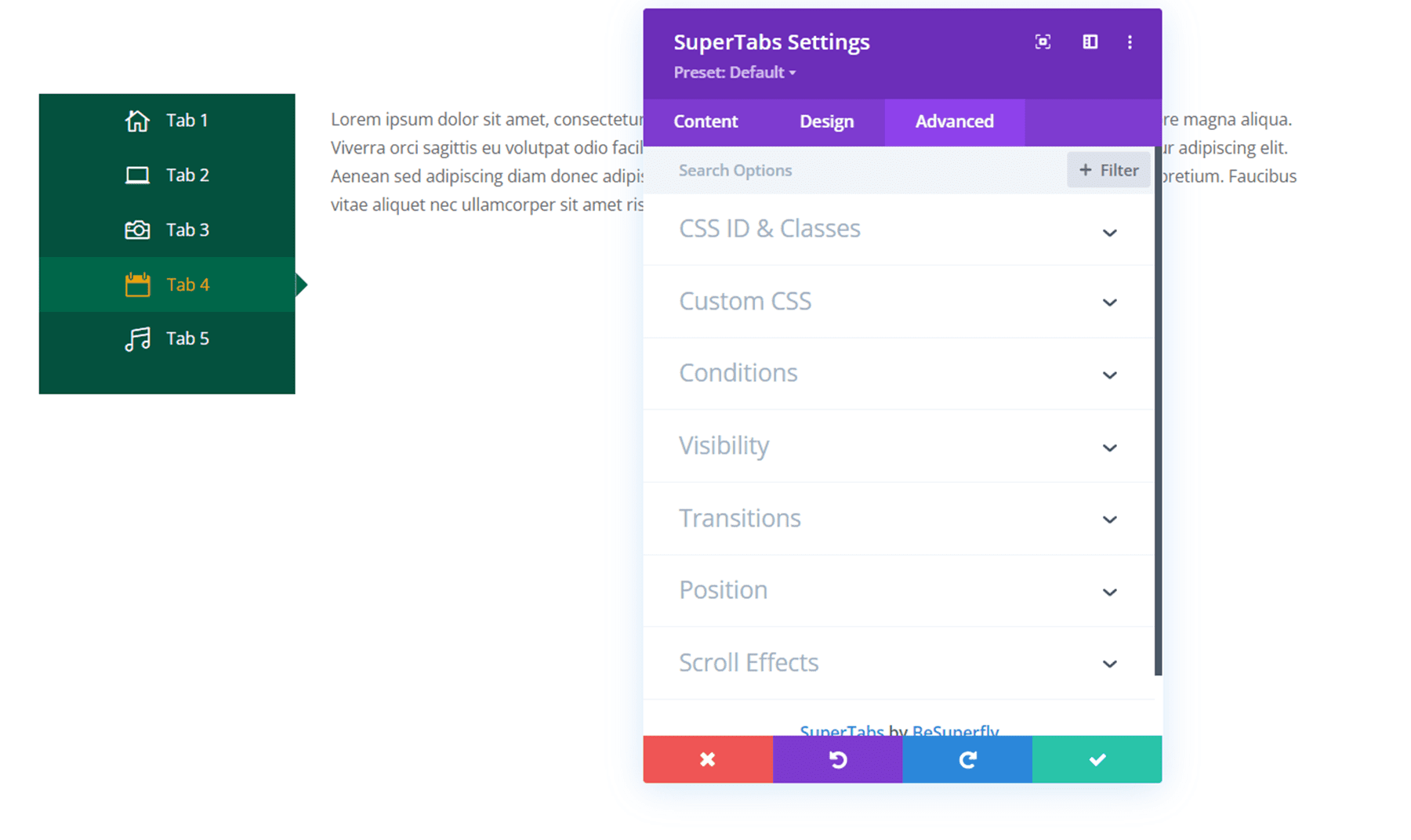
Task: Open the three-dot options menu
Action: [x=1130, y=42]
